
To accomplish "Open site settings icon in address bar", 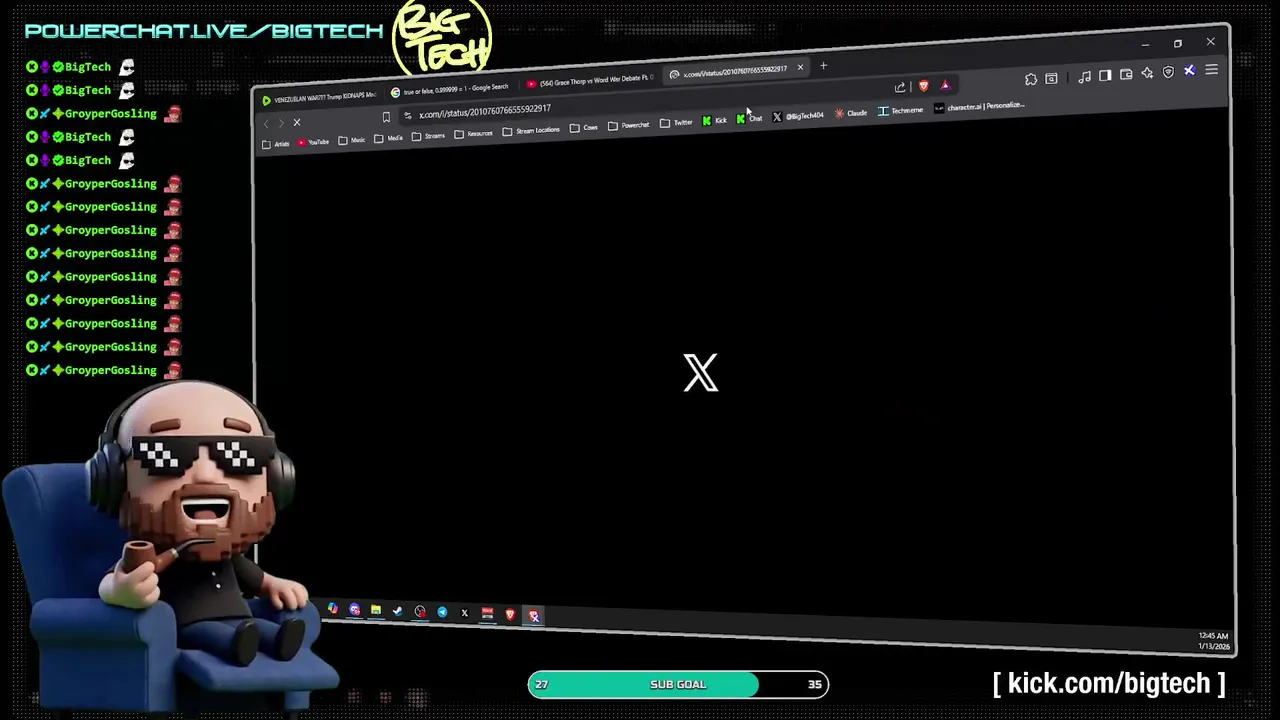I will point(408,116).
